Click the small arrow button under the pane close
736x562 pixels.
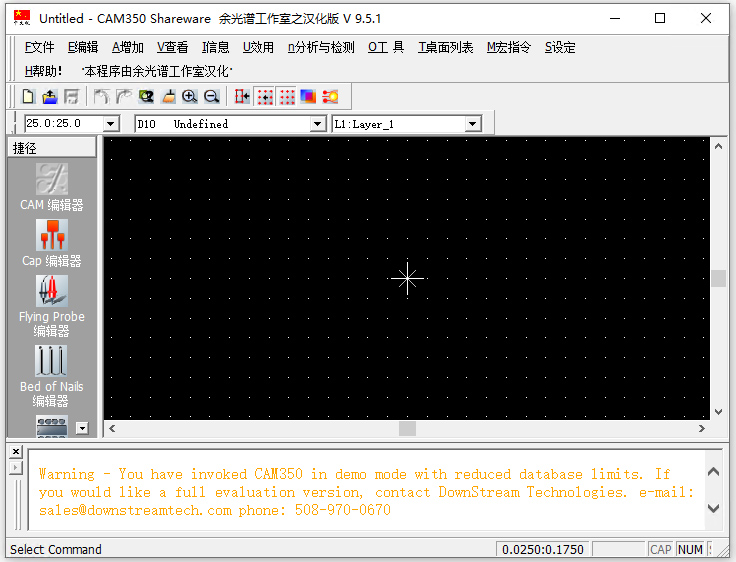(15, 468)
